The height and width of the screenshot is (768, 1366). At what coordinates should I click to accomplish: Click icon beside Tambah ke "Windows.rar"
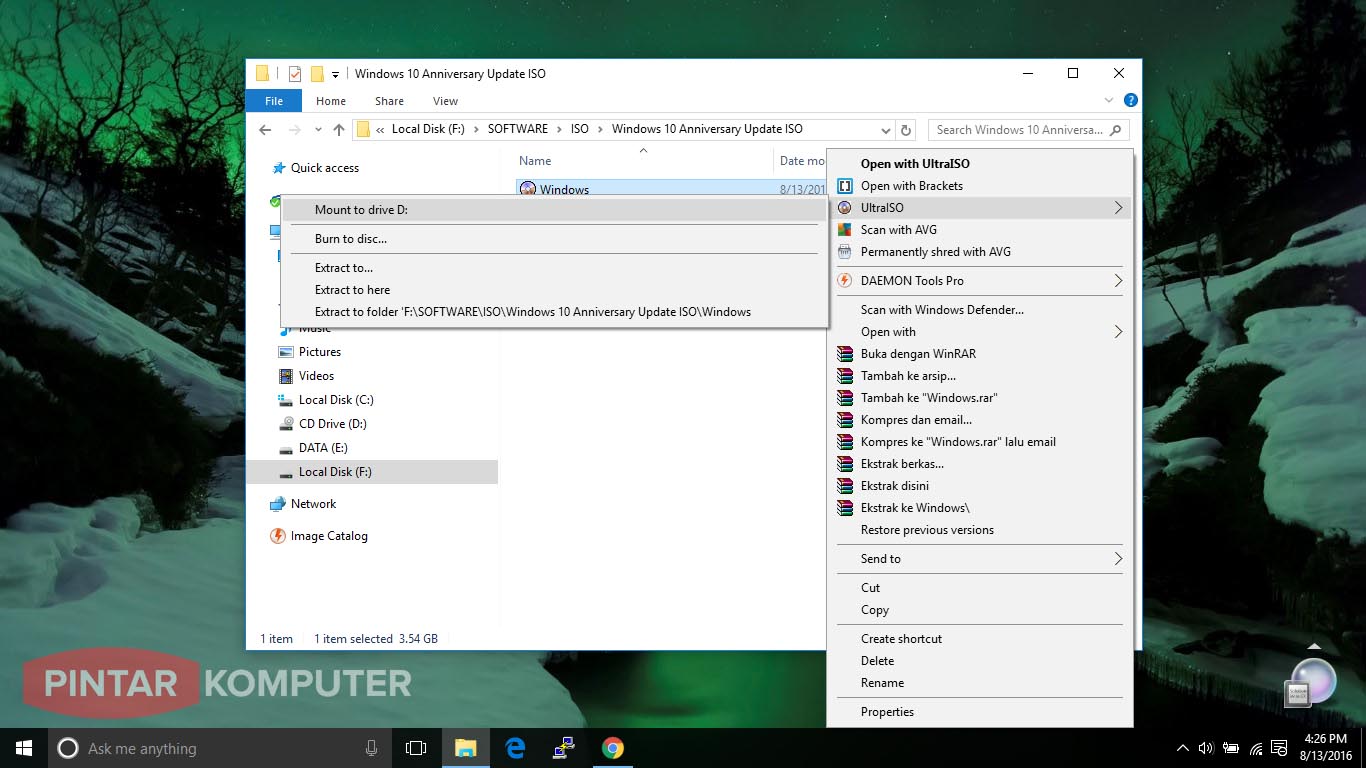[x=844, y=398]
